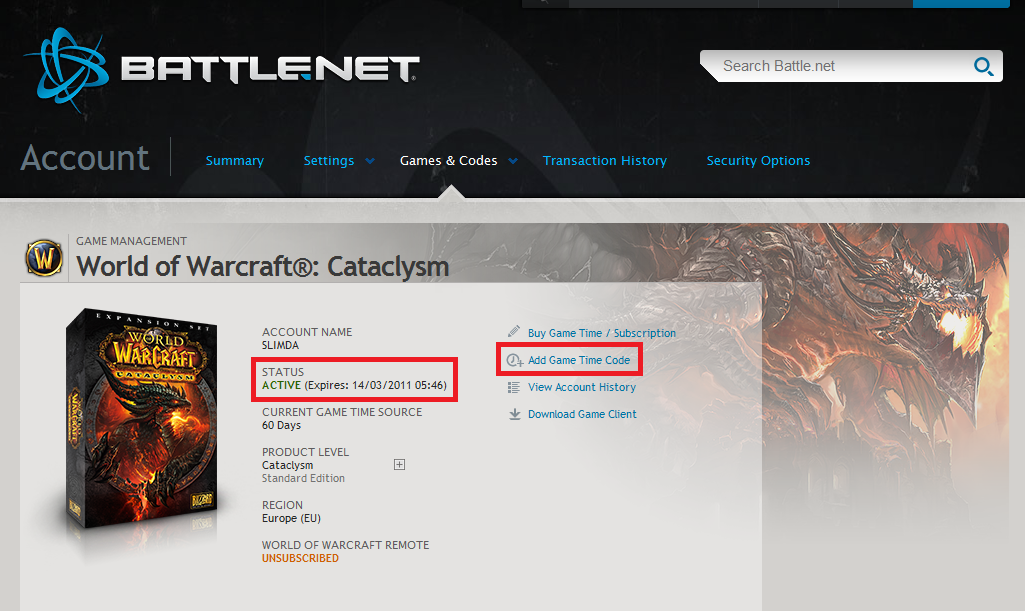Click the ACTIVE status text

tap(282, 385)
